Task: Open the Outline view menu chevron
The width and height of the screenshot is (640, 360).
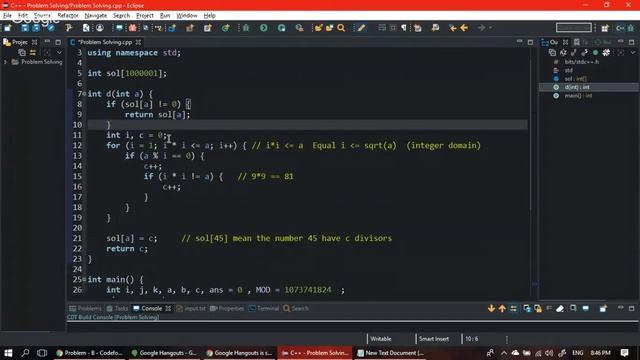Action: 633,52
